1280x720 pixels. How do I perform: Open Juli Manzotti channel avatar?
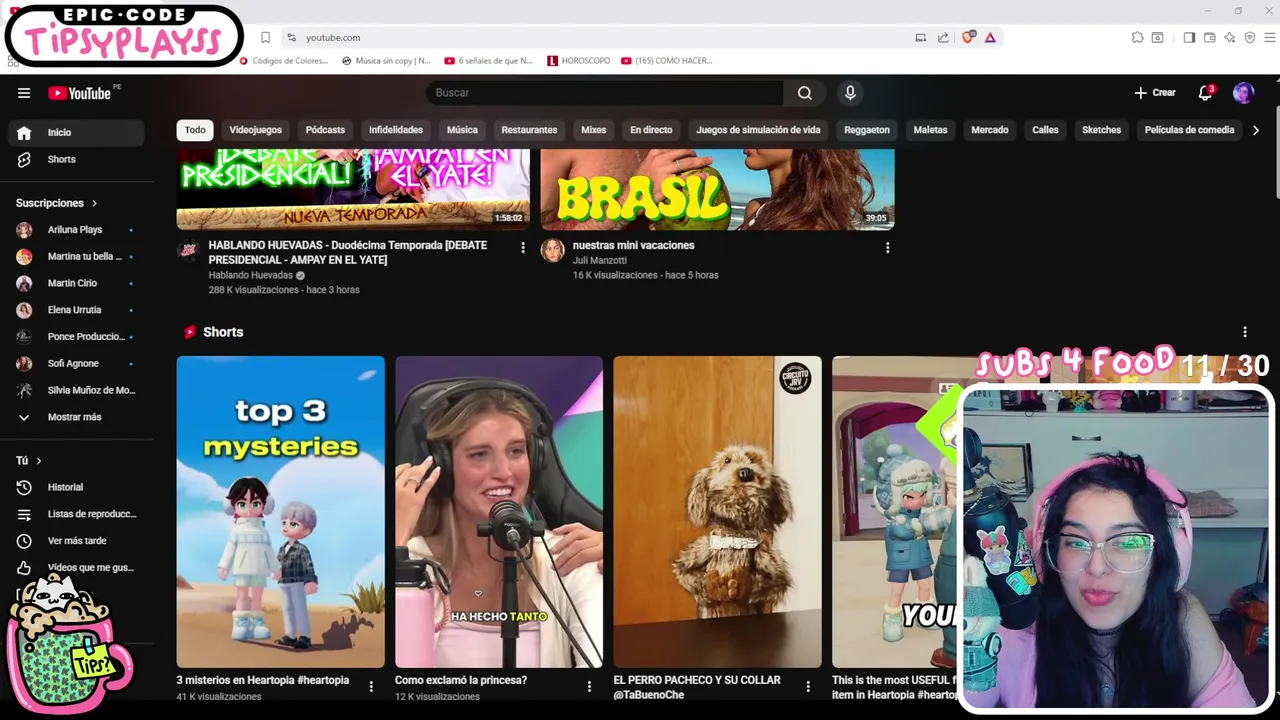(x=552, y=250)
